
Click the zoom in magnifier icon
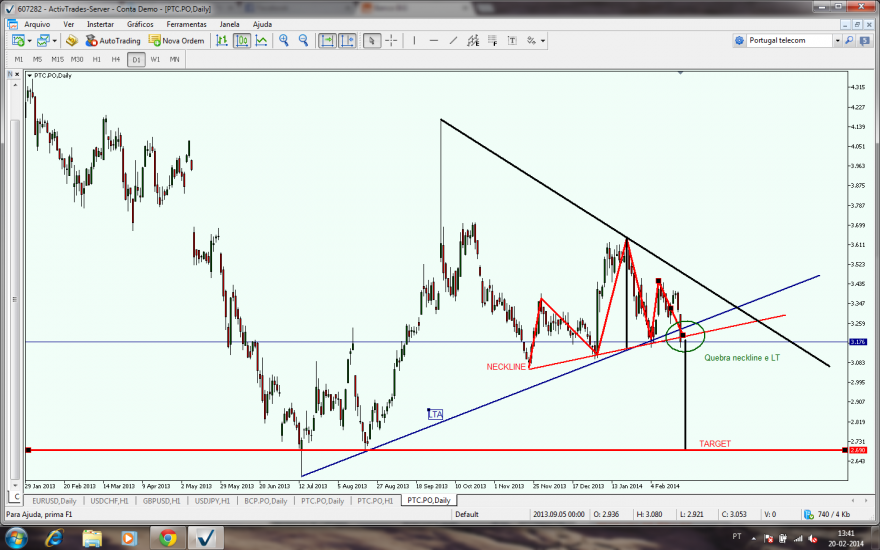click(x=284, y=40)
